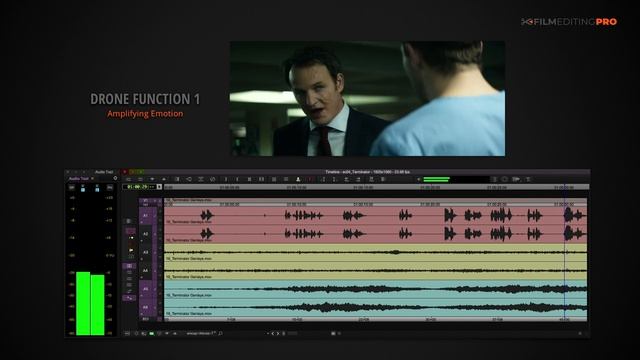Screen dimensions: 640x360
Task: Toggle right blue channel button in Audio Tool
Action: tap(97, 188)
